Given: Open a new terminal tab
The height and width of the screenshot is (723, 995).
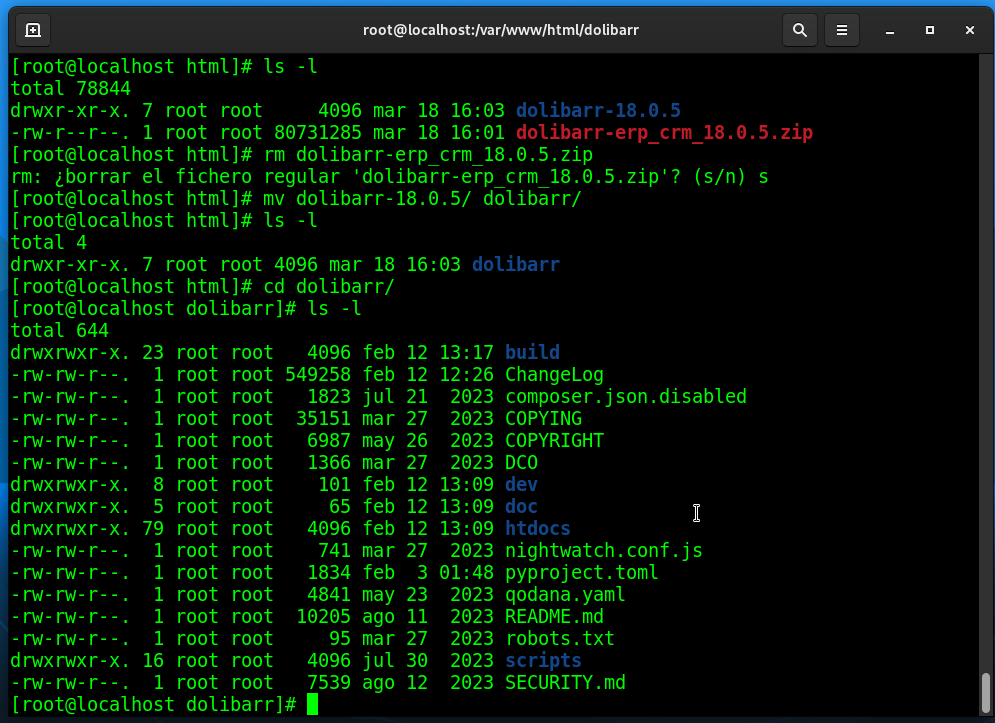Looking at the screenshot, I should (x=32, y=30).
